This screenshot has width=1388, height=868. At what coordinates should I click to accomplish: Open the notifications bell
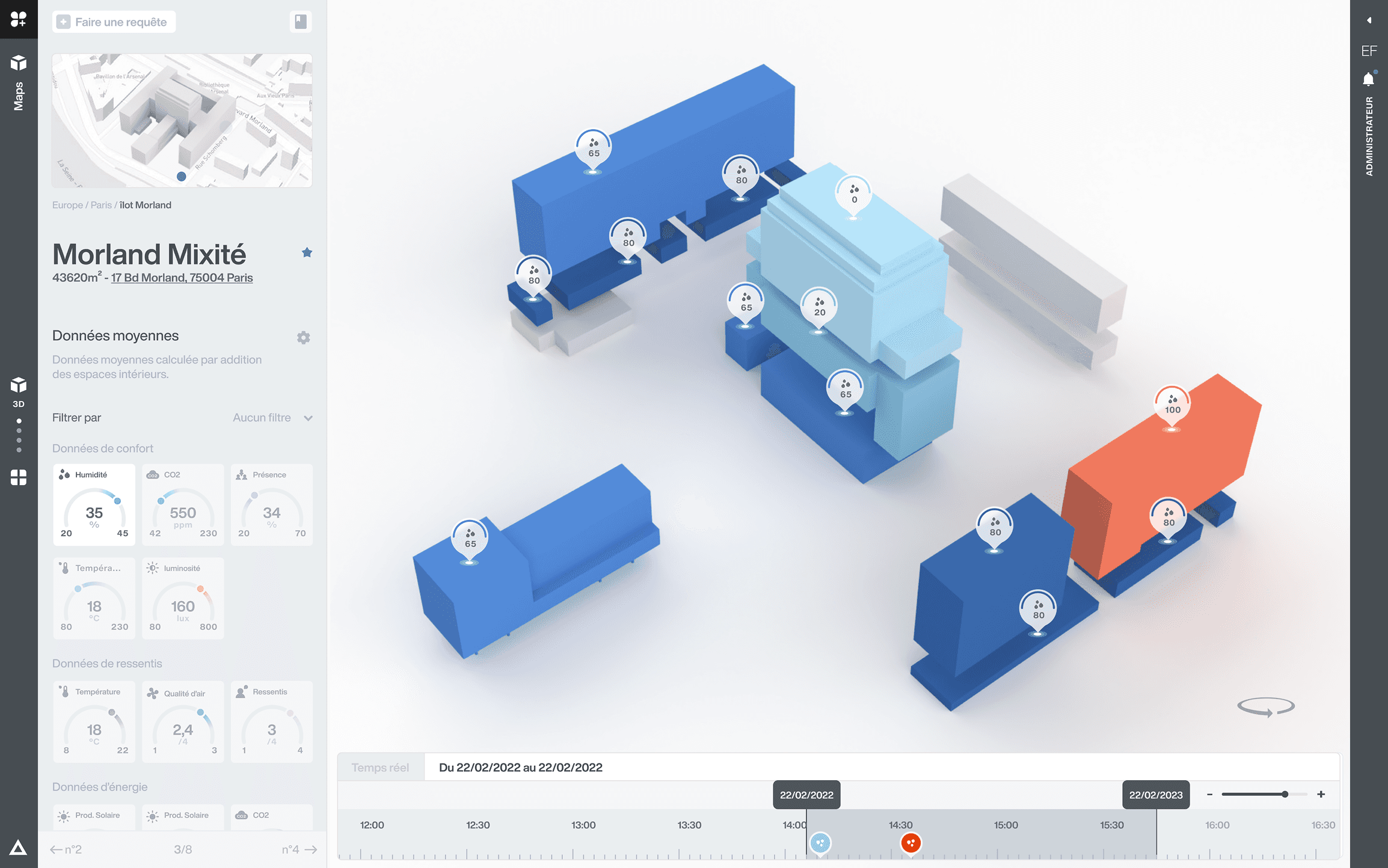[1368, 79]
